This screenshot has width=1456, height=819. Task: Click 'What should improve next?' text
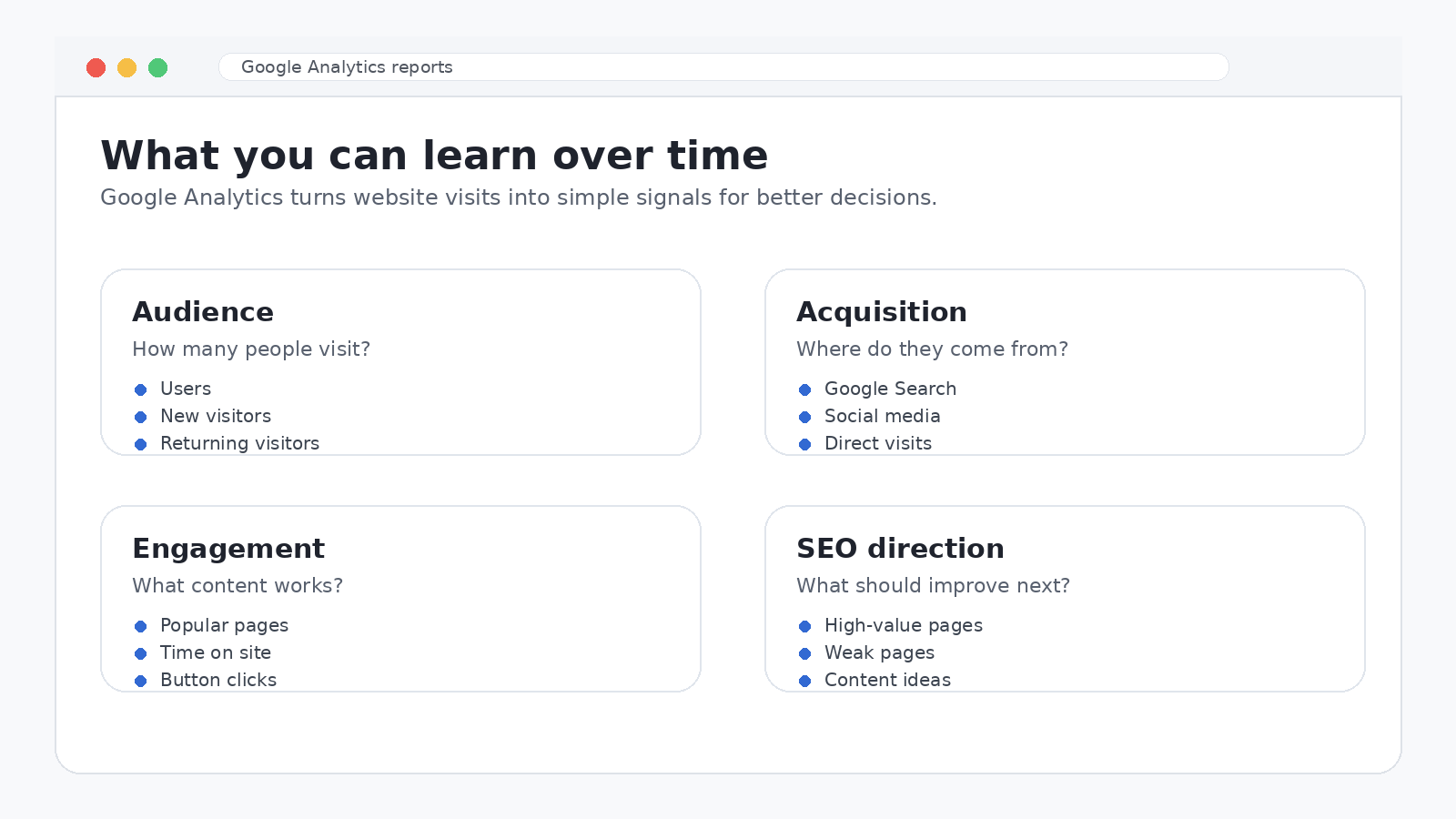(934, 586)
